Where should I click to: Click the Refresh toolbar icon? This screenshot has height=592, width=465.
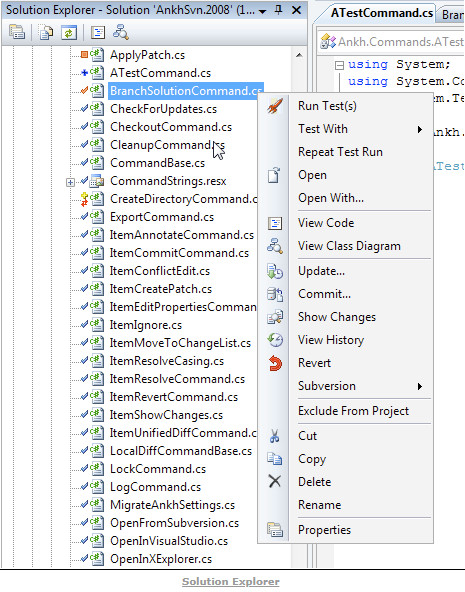pyautogui.click(x=69, y=33)
